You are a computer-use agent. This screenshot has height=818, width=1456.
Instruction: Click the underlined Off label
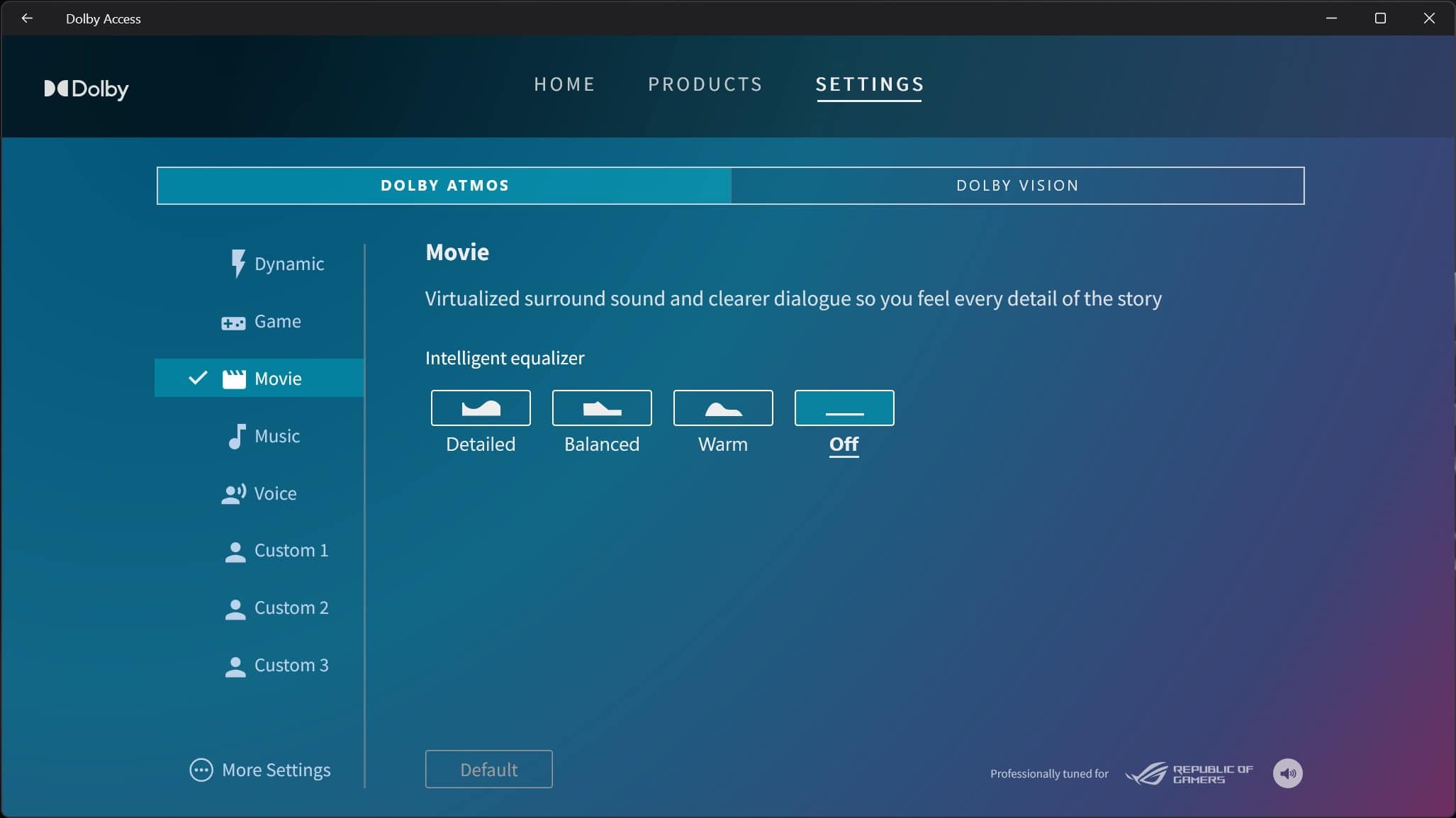844,444
